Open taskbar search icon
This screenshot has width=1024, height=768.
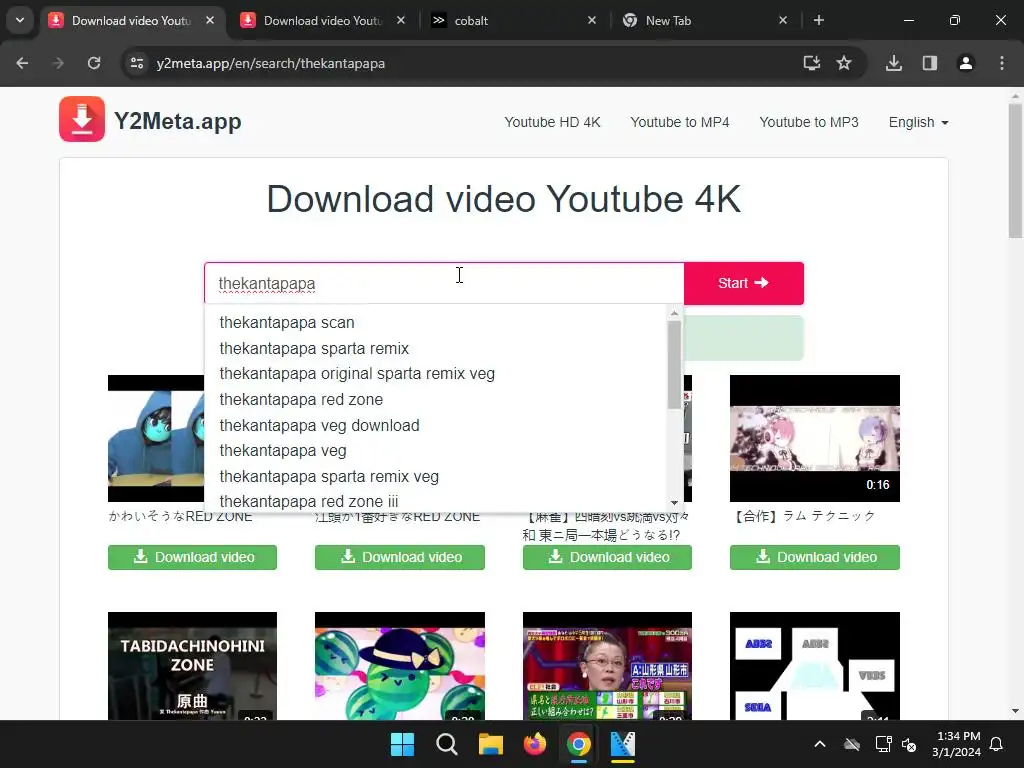click(x=447, y=744)
